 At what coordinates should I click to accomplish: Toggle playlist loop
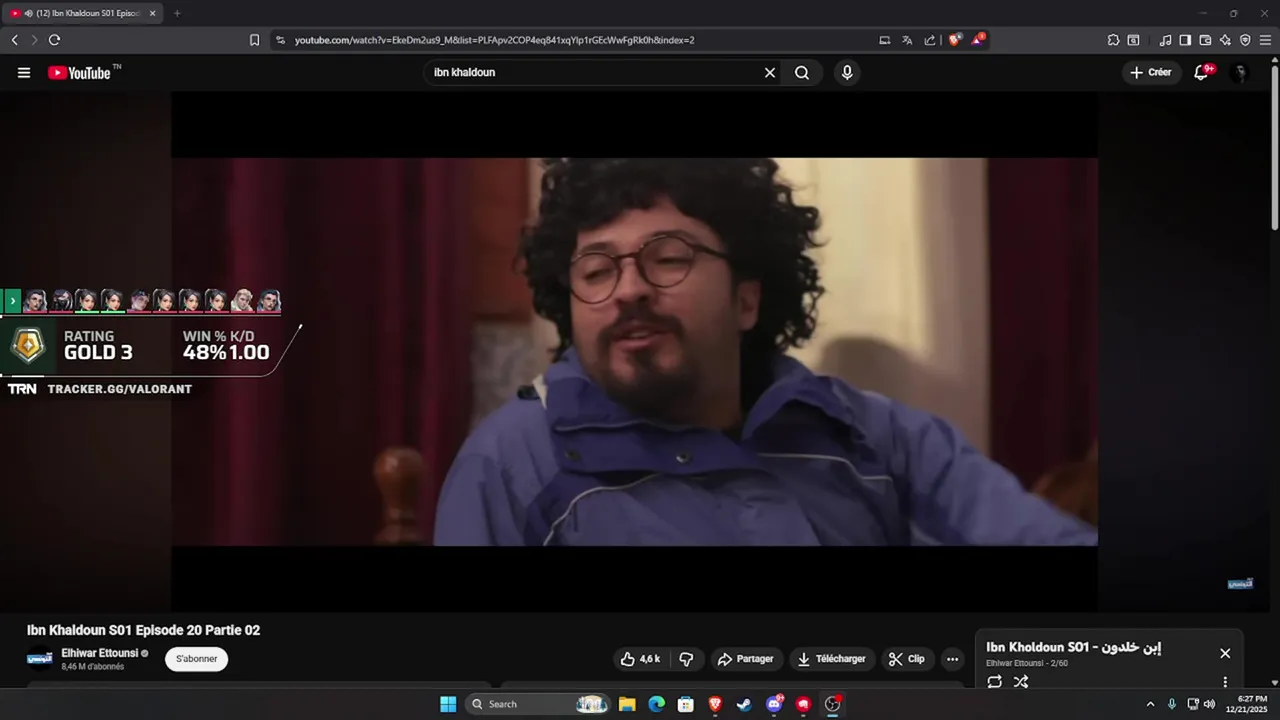click(994, 682)
